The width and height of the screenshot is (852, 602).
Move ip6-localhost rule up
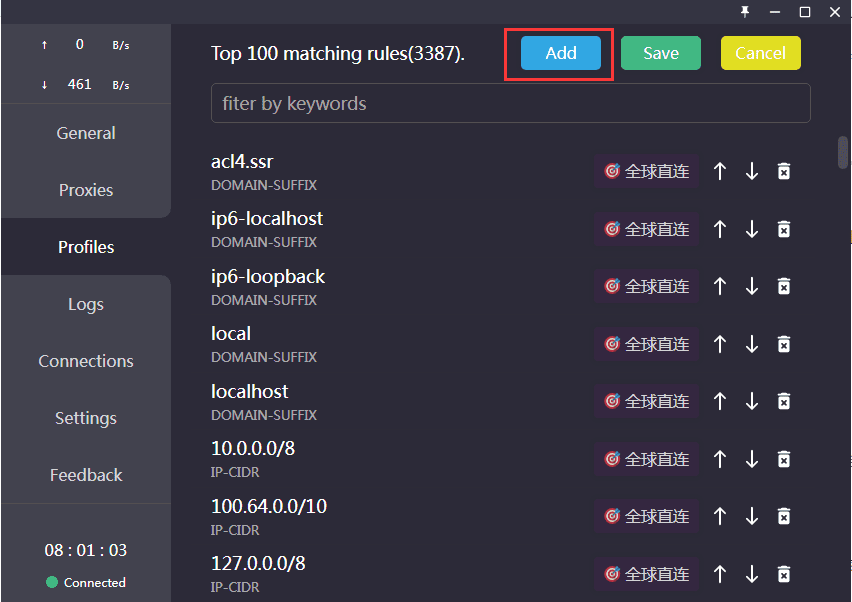coord(720,229)
